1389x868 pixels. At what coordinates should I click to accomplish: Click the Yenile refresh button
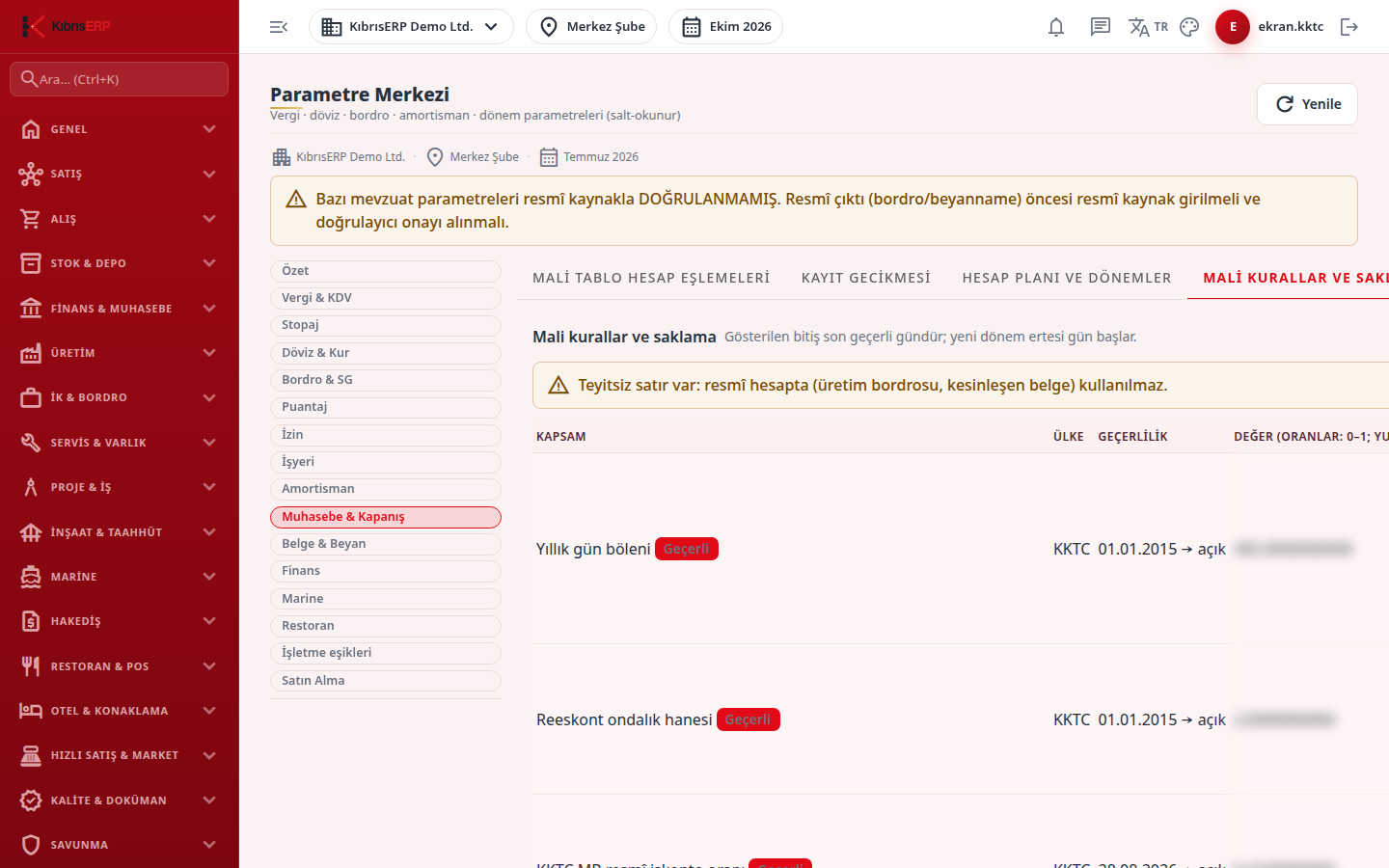[1307, 104]
